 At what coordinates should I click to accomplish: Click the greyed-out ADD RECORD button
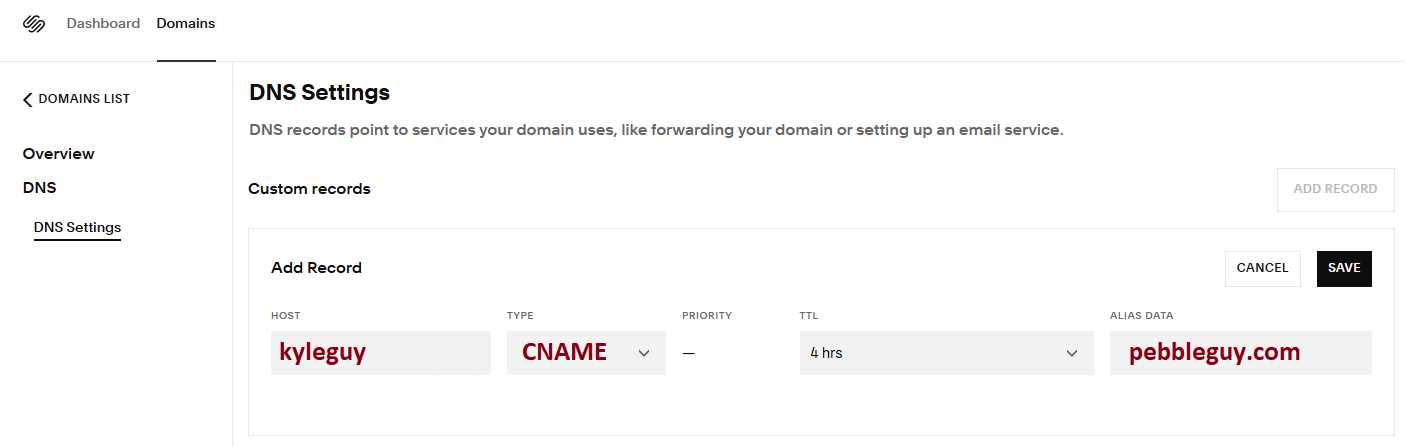(x=1335, y=189)
